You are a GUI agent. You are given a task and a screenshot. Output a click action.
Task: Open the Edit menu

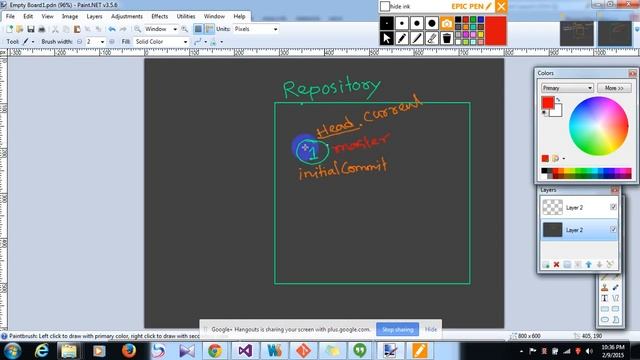(28, 16)
